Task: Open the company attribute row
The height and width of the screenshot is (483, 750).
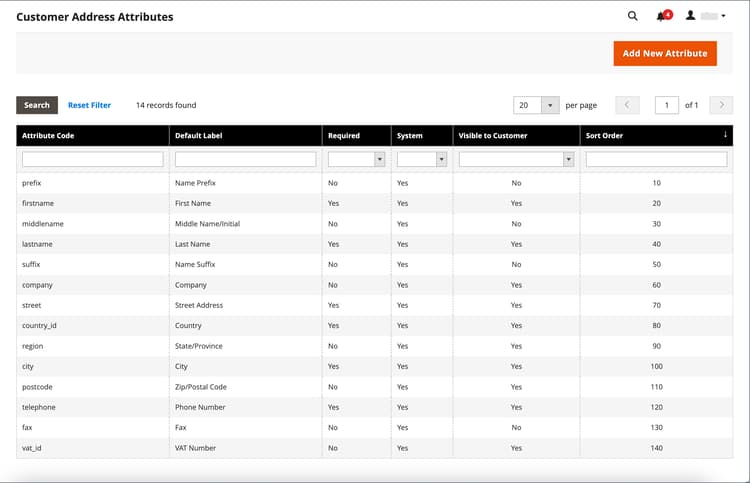Action: [x=375, y=285]
